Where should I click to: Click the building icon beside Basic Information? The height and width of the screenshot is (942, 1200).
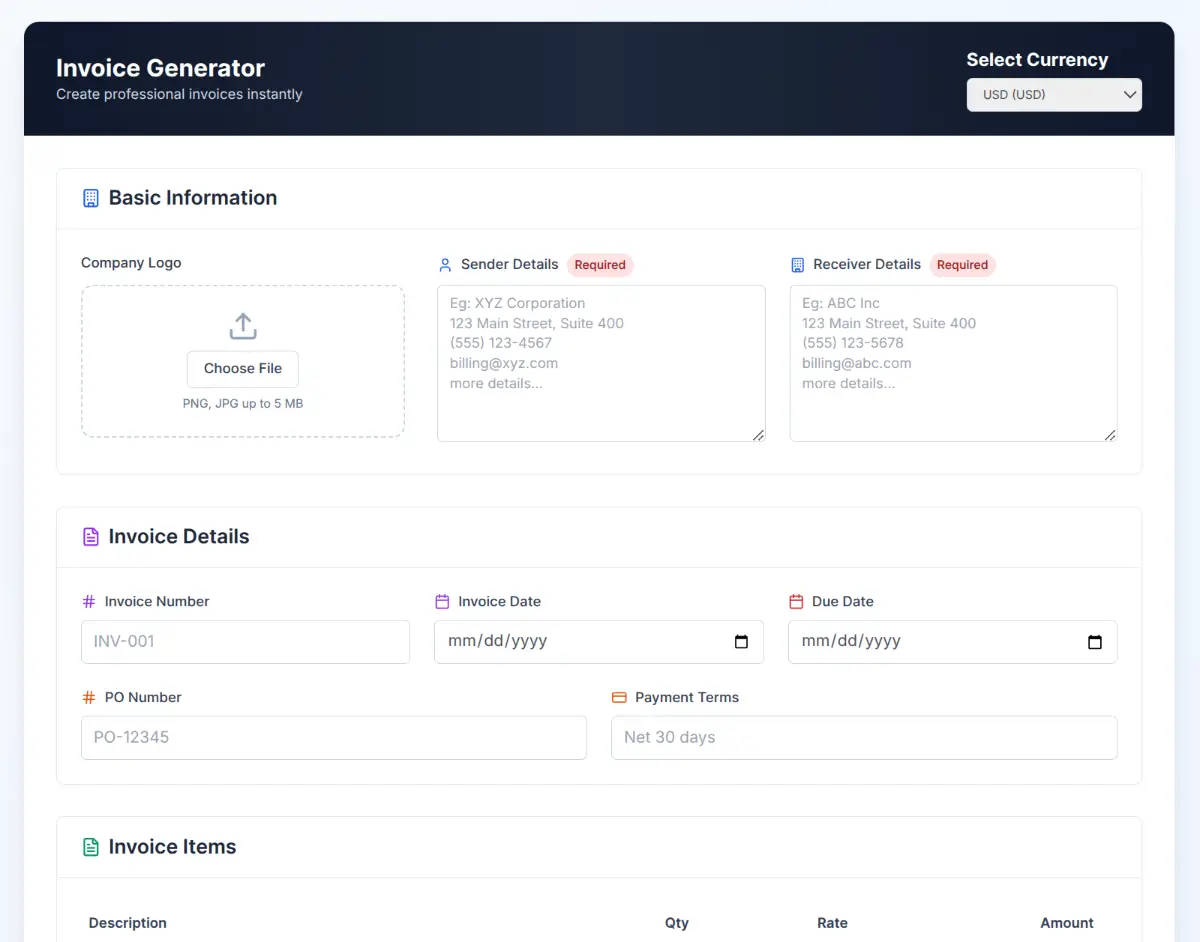(x=91, y=198)
